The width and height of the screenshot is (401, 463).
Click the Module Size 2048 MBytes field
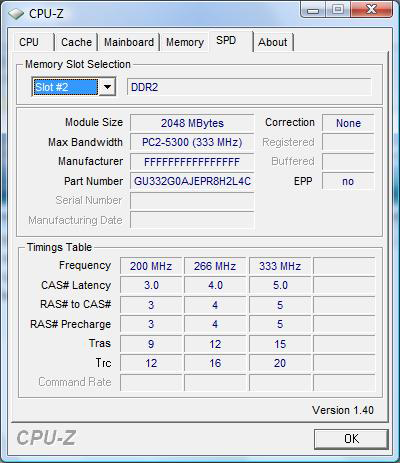tap(192, 123)
